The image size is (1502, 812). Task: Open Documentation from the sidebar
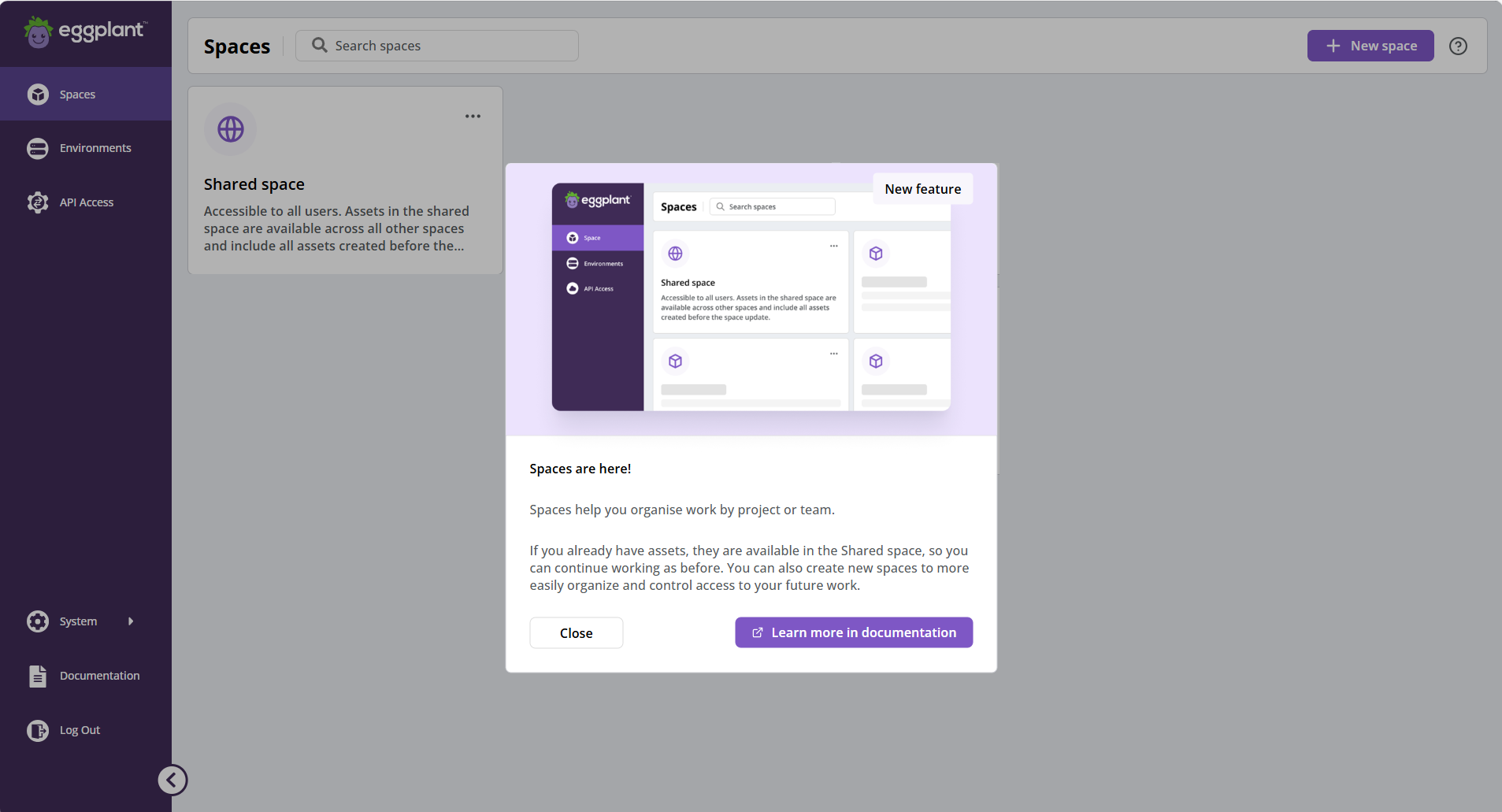pos(86,676)
